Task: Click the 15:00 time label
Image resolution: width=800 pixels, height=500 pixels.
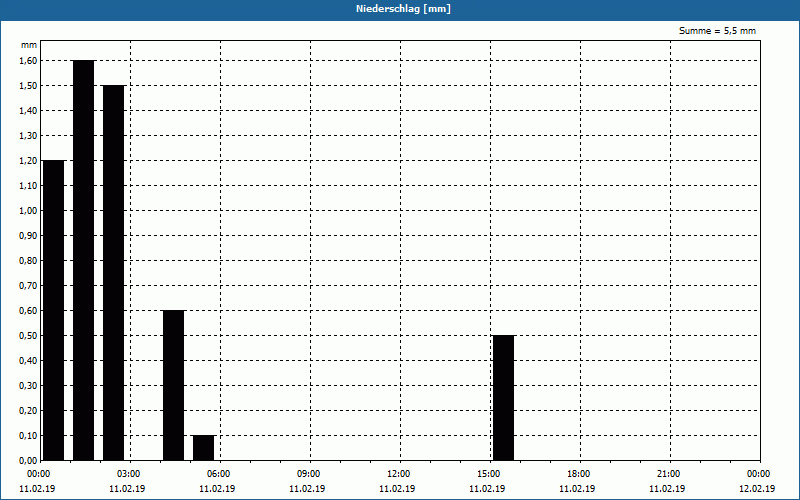Action: (489, 474)
